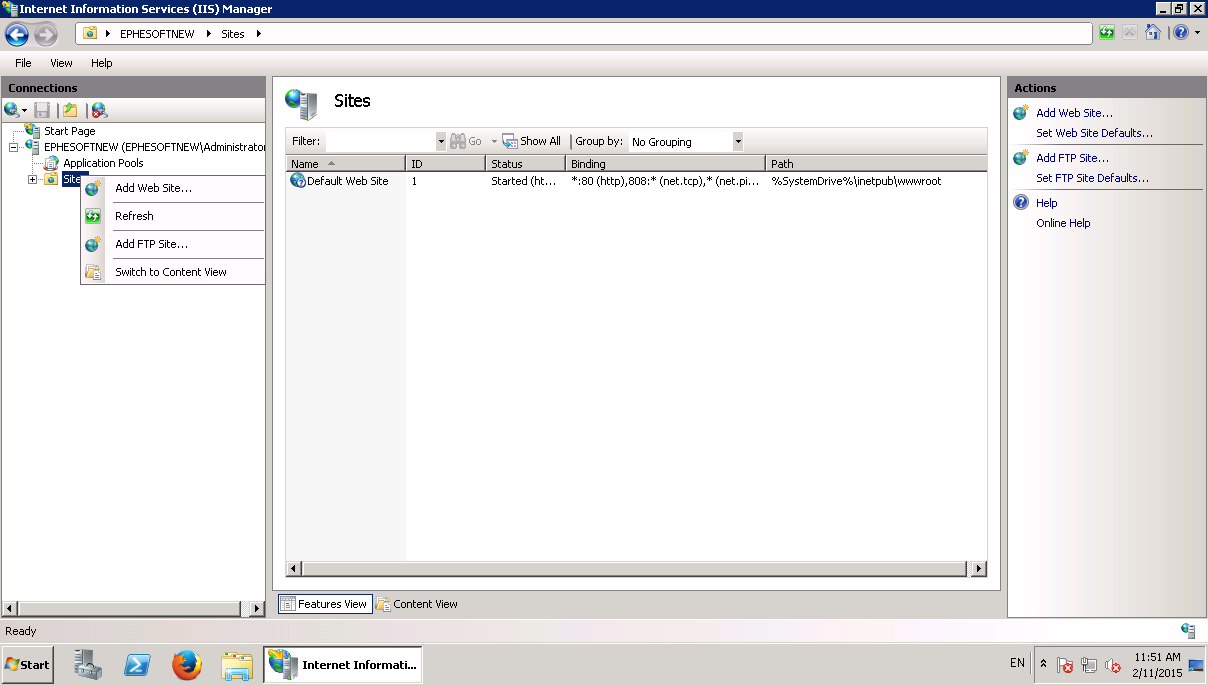The width and height of the screenshot is (1208, 686).
Task: Select the Sites node in the Connections tree
Action: [74, 179]
